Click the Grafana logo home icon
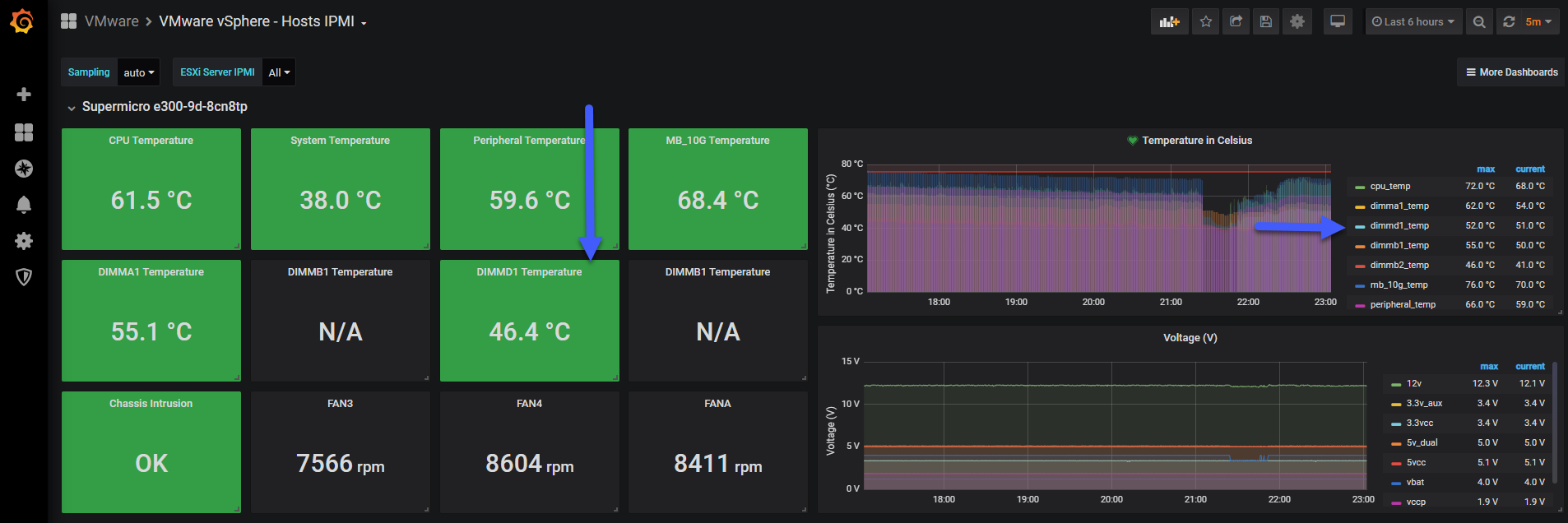 coord(22,21)
